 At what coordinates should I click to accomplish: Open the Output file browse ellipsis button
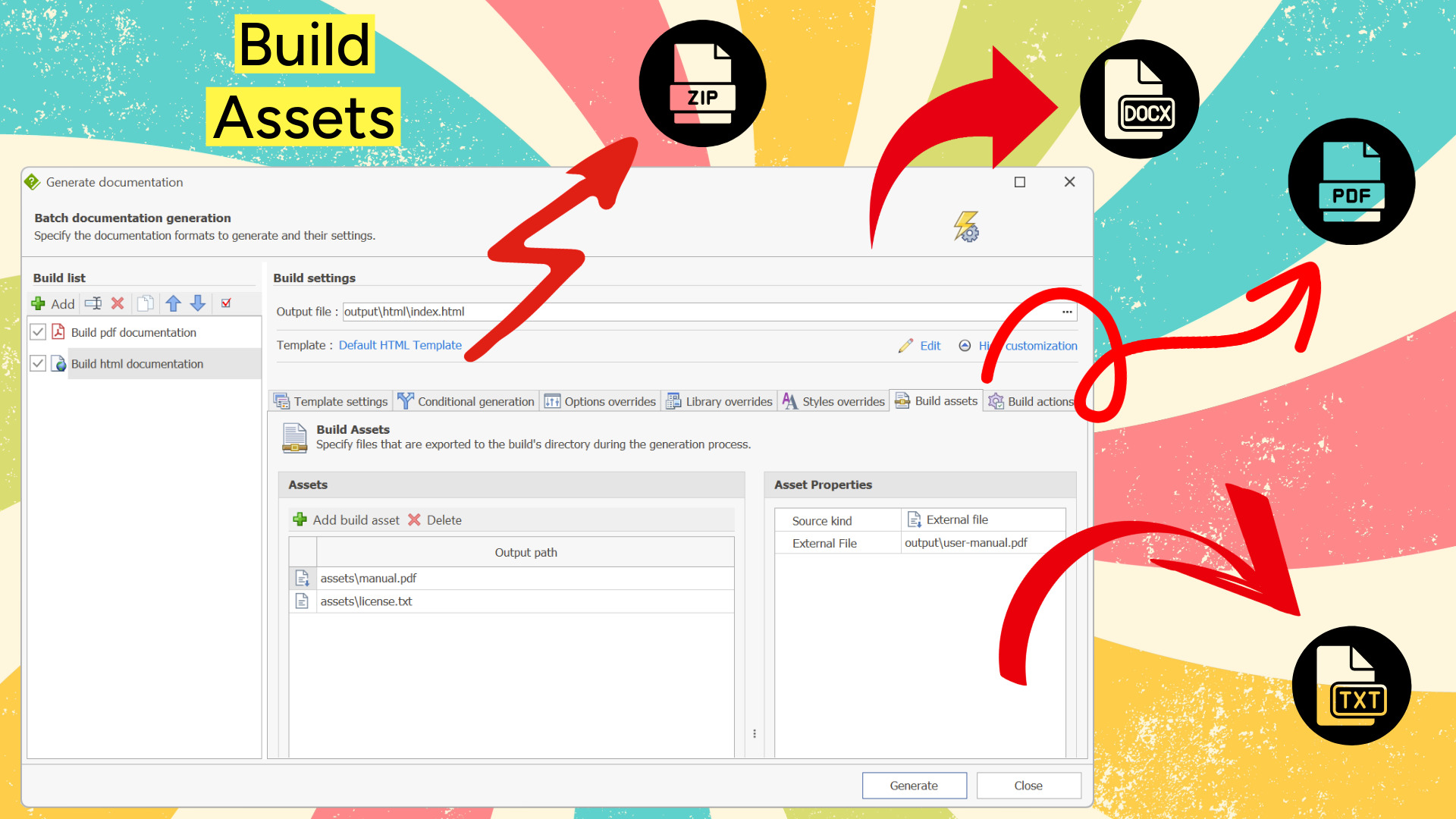point(1067,312)
